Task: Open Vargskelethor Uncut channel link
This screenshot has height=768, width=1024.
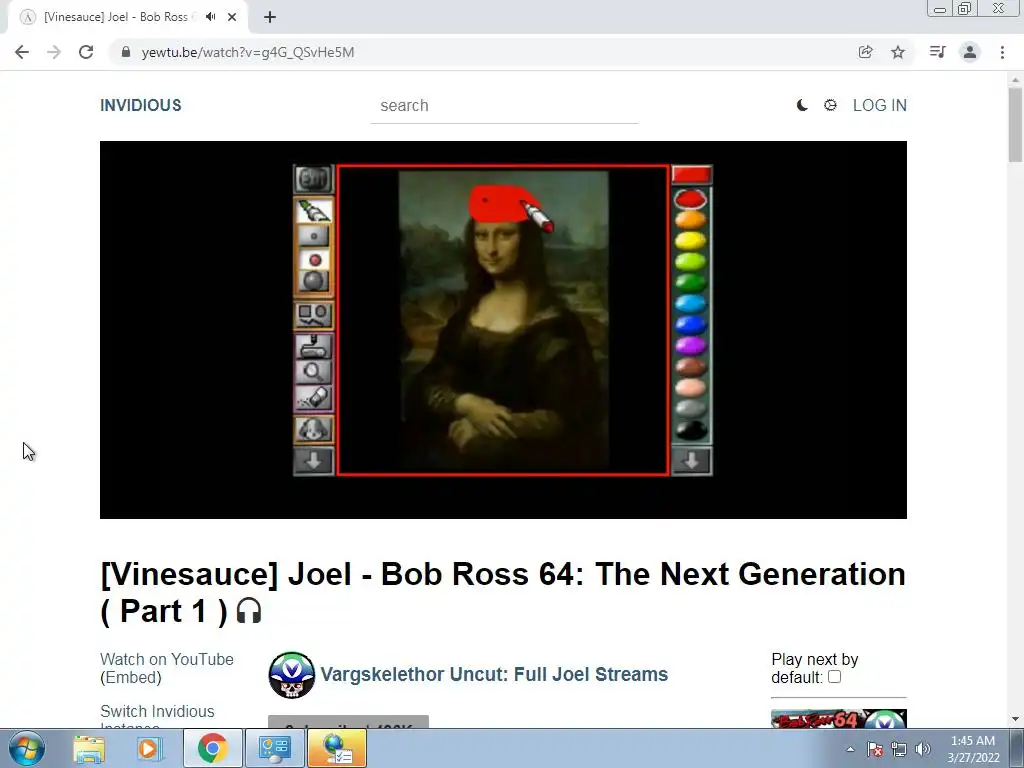Action: pyautogui.click(x=494, y=674)
